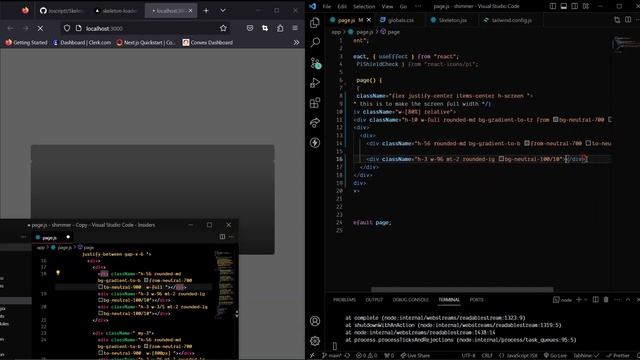List all Firefox tabs with the chevron
The width and height of the screenshot is (640, 360).
click(223, 11)
